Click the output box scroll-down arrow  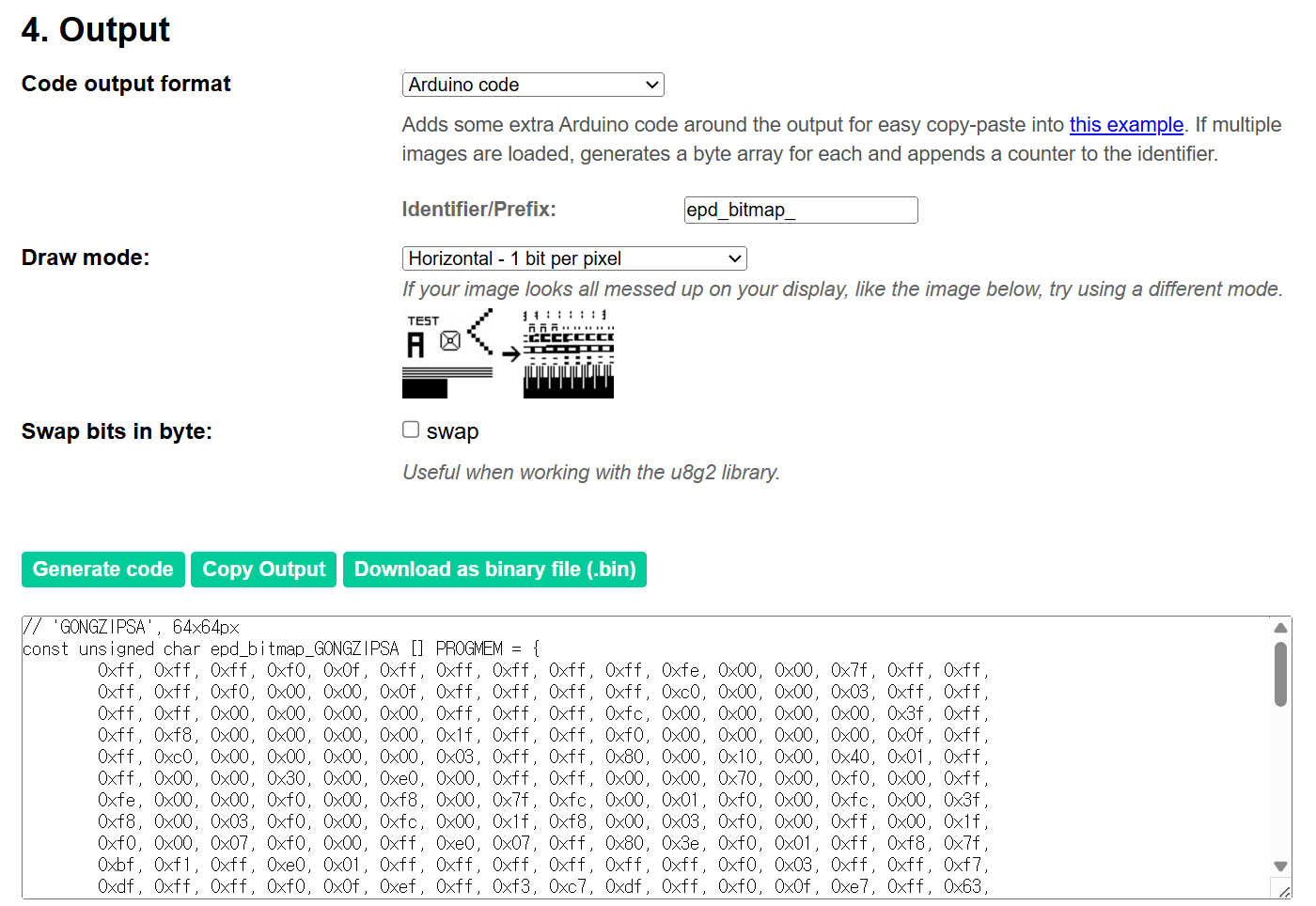(1280, 866)
